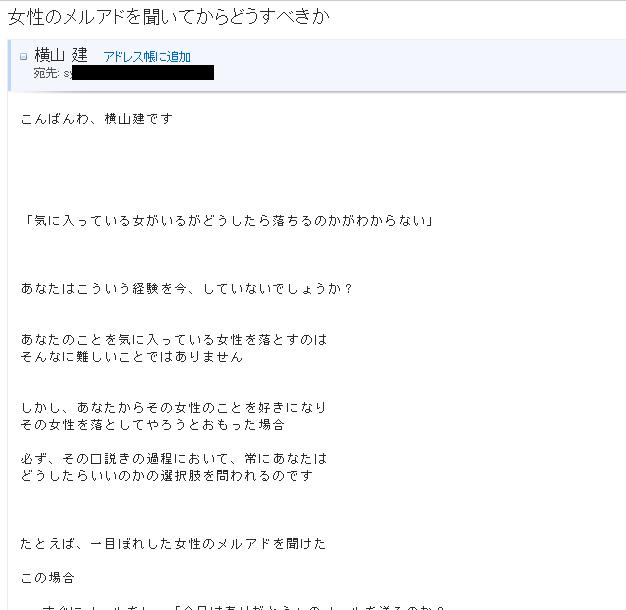Click the line そんなに難しいことではありません

(x=132, y=356)
